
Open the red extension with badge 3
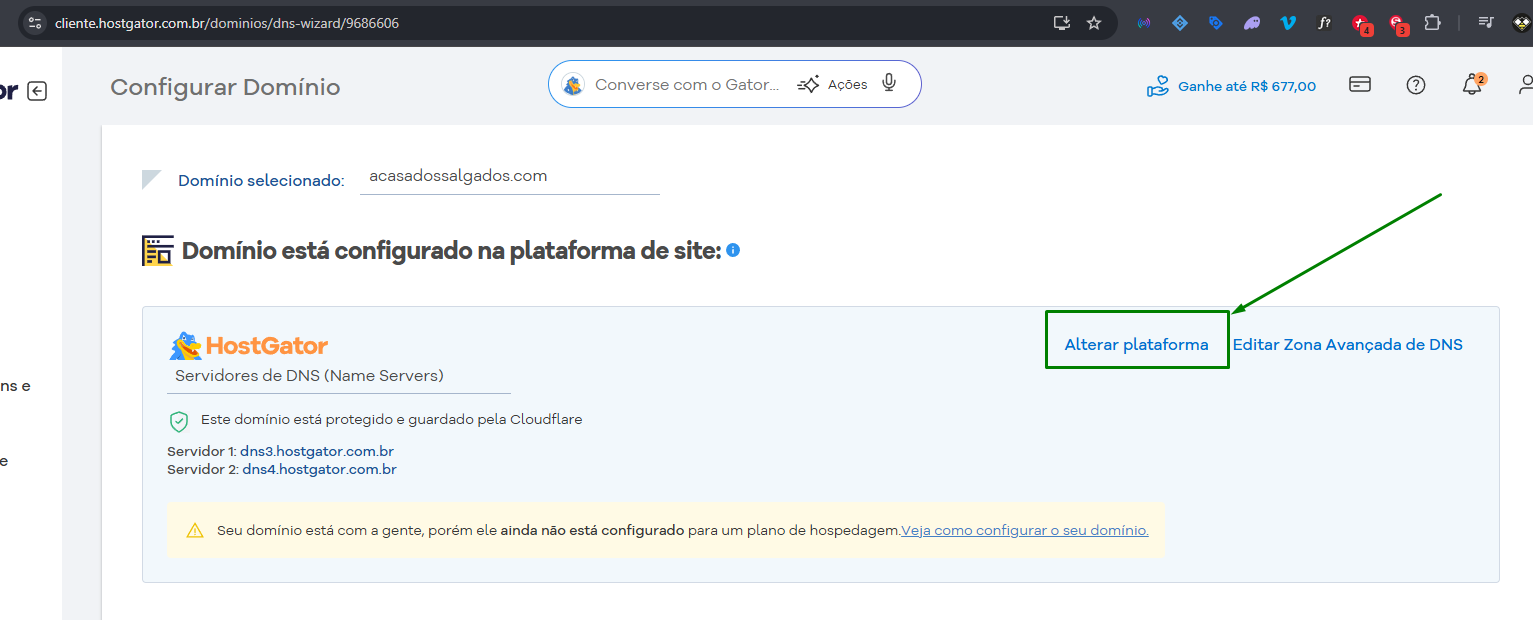click(1397, 23)
